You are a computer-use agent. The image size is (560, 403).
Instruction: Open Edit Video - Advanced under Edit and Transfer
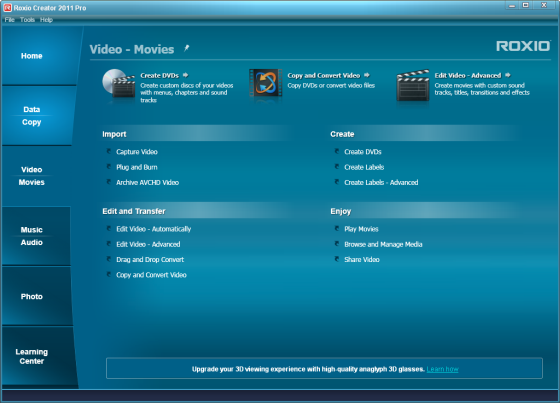(148, 244)
